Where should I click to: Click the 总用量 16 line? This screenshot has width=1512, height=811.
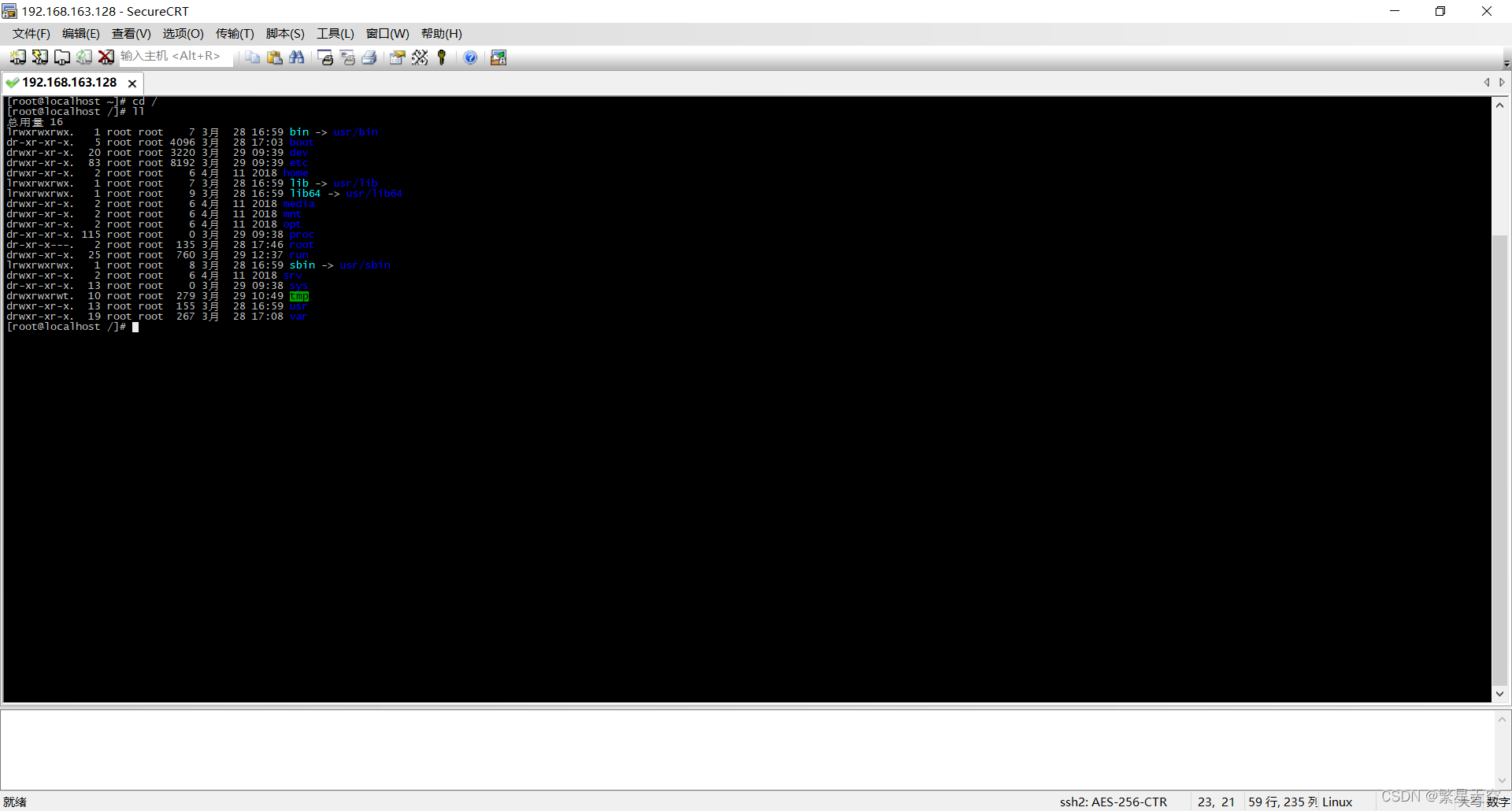35,122
